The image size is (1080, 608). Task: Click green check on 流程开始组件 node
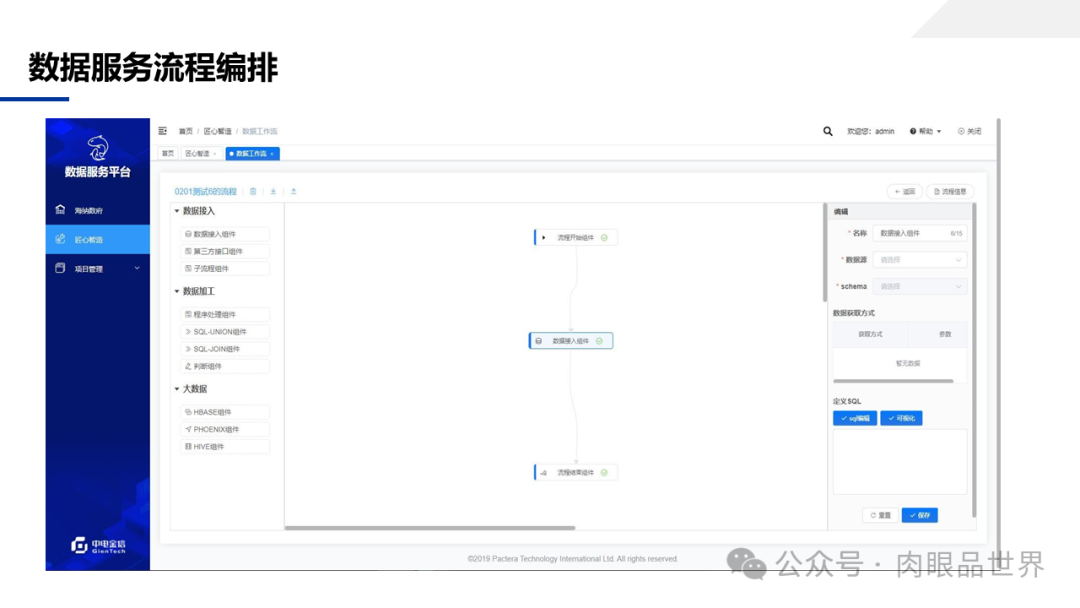[x=604, y=238]
